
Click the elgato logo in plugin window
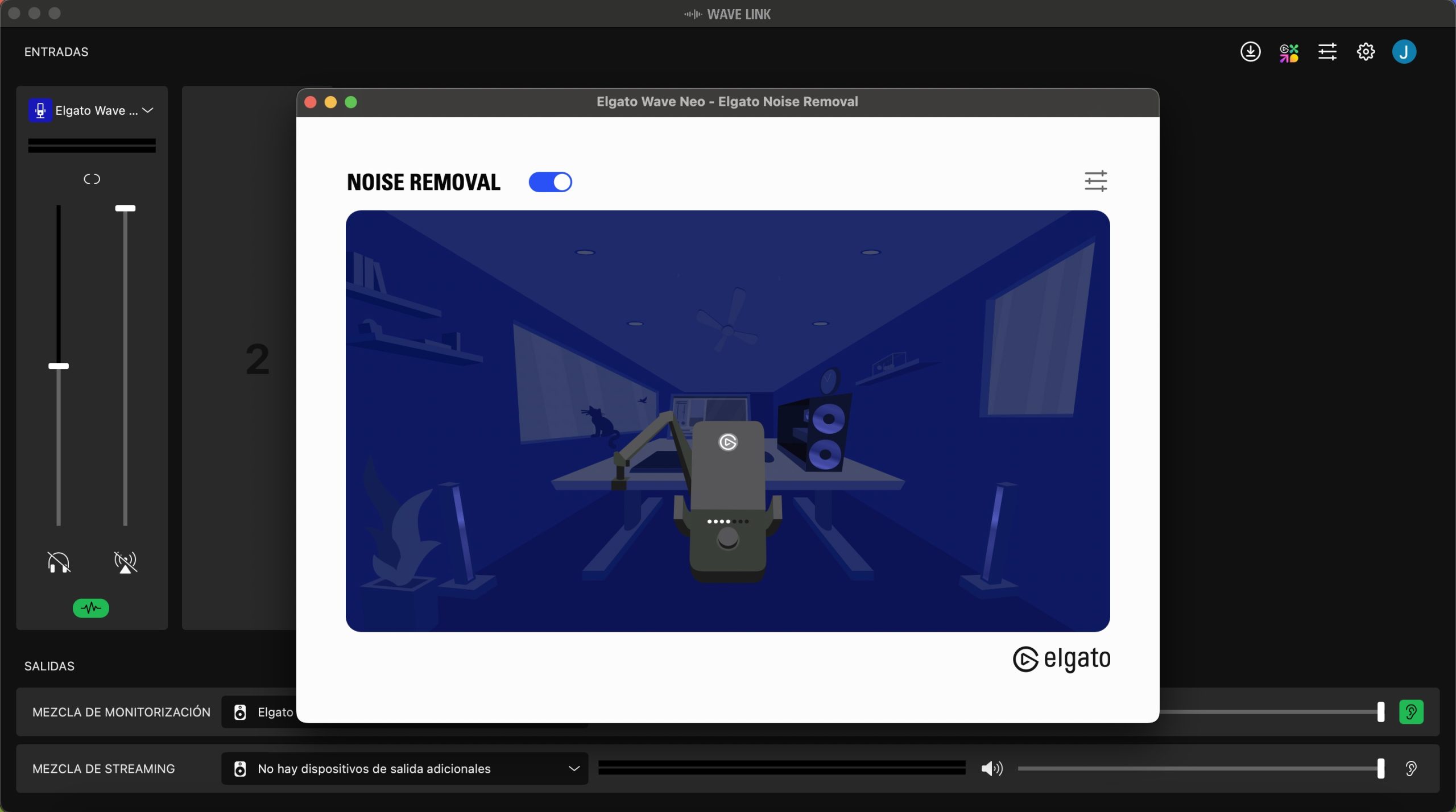[1061, 659]
